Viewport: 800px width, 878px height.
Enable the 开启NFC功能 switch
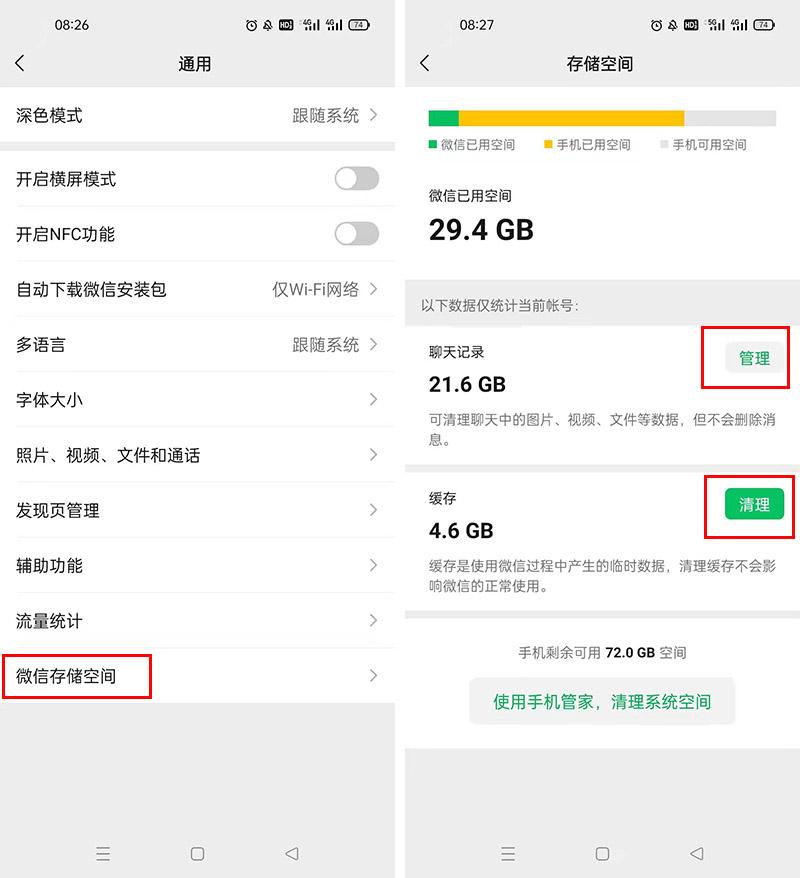(x=356, y=234)
